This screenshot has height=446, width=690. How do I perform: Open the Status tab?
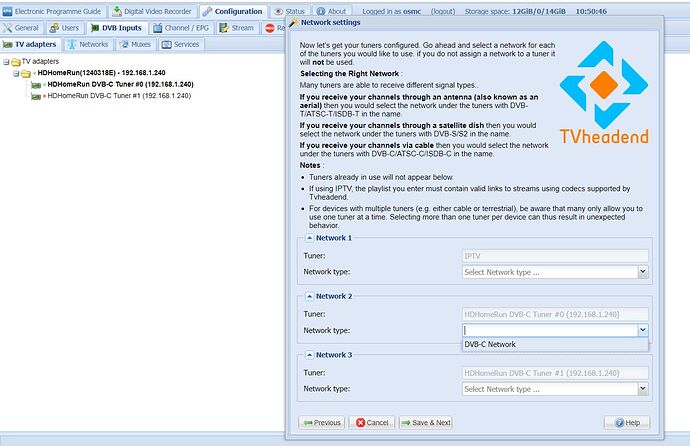pyautogui.click(x=290, y=11)
